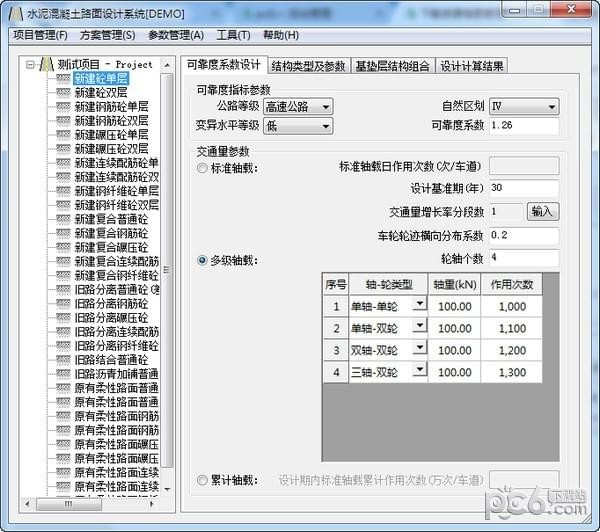Switch to the 结构类型及参数 tab
This screenshot has width=600, height=532.
pyautogui.click(x=308, y=66)
